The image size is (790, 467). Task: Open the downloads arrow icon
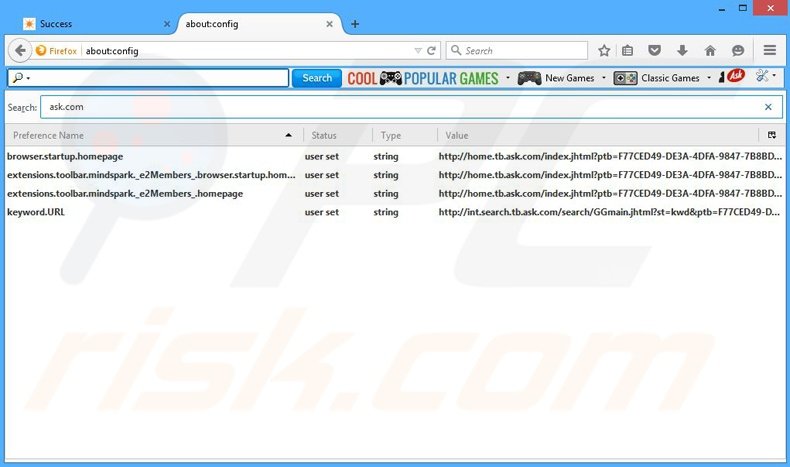[x=682, y=50]
